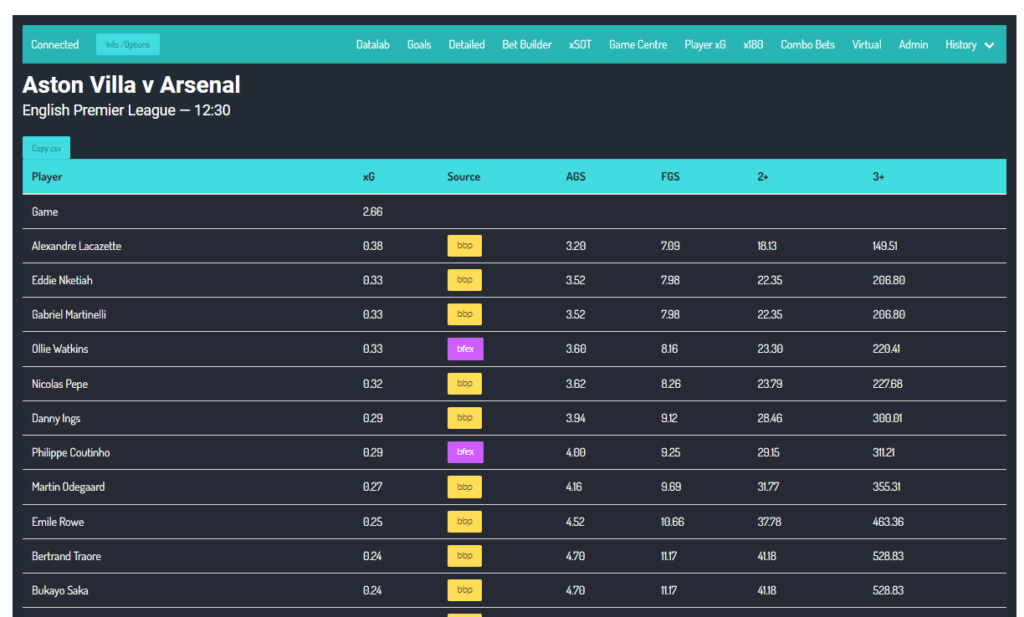Select the Danny Ings player name
1024x617 pixels.
click(x=56, y=419)
